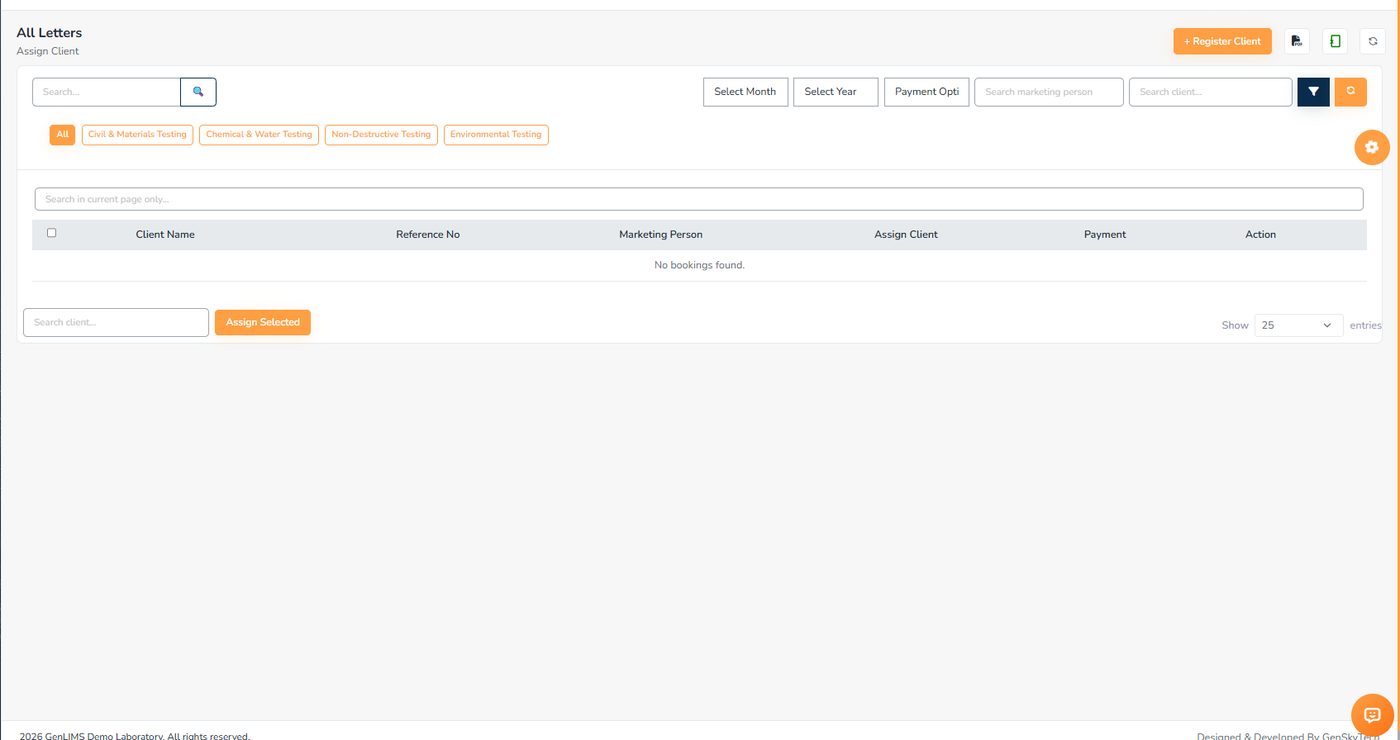
Task: Export the list as PDF
Action: pos(1297,41)
